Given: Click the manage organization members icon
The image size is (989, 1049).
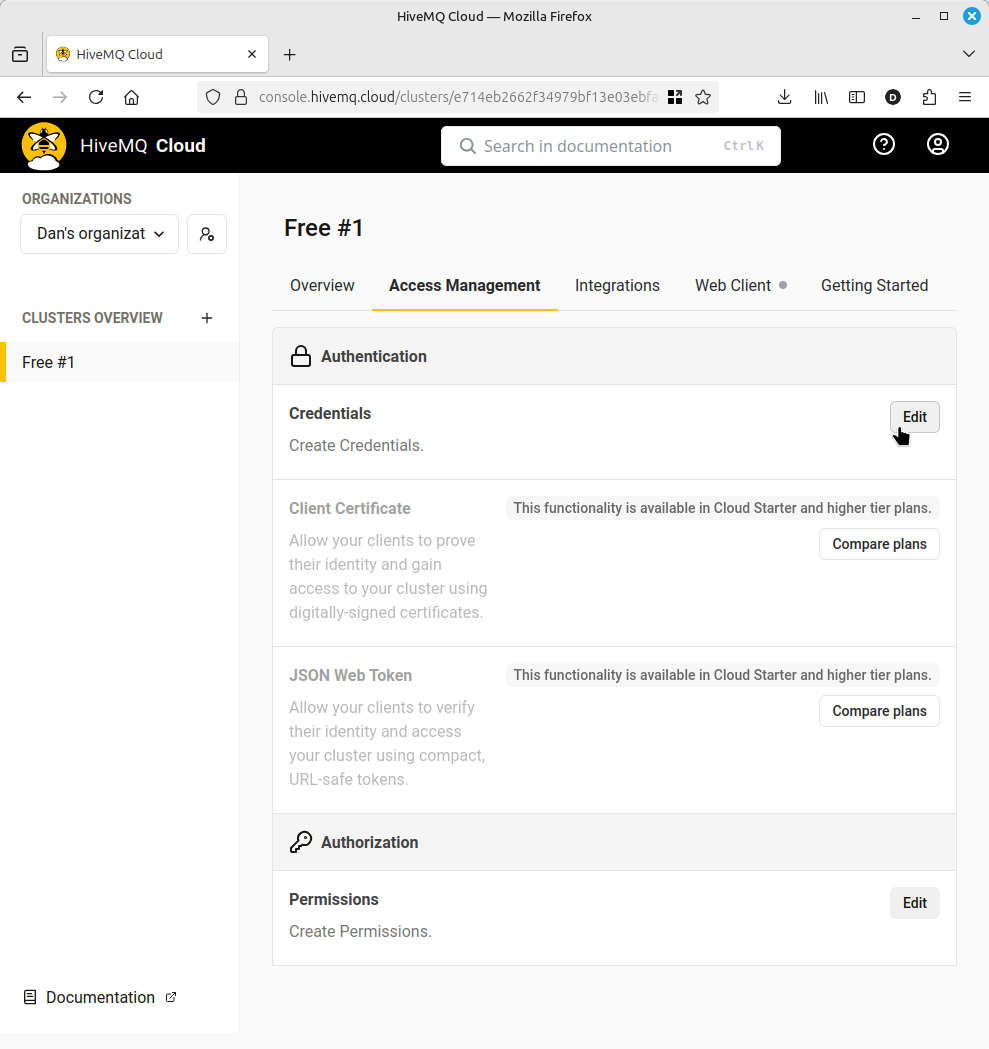Looking at the screenshot, I should point(207,234).
